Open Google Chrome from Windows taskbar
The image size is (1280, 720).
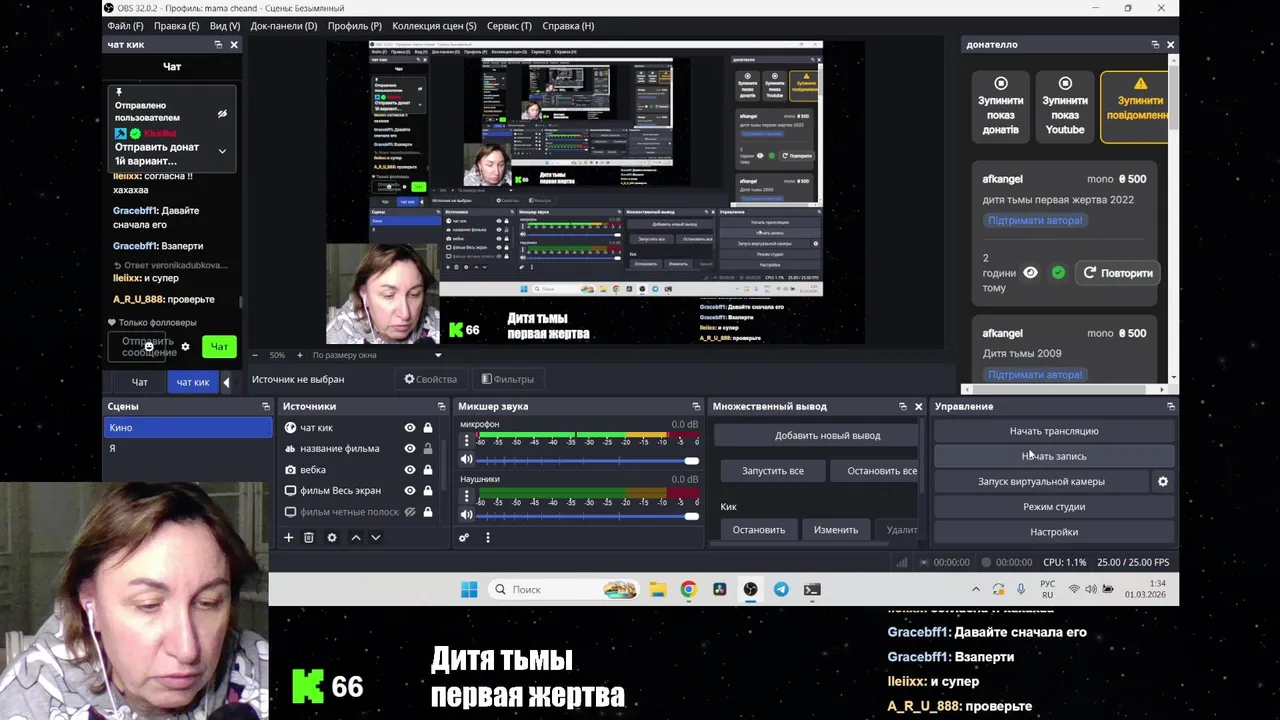coord(688,589)
